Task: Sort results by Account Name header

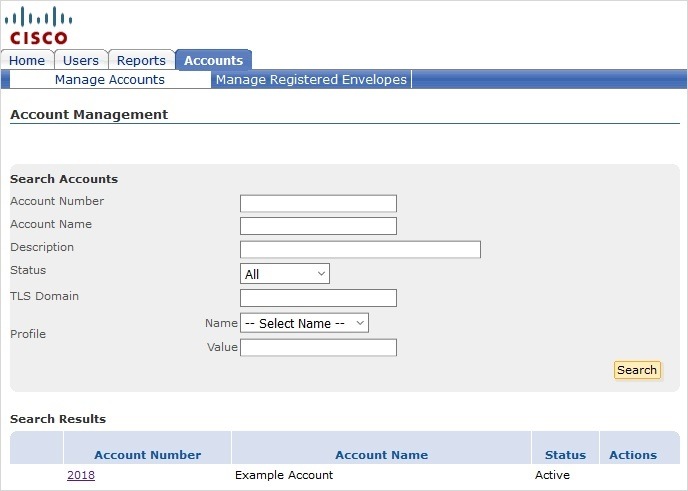Action: point(381,455)
